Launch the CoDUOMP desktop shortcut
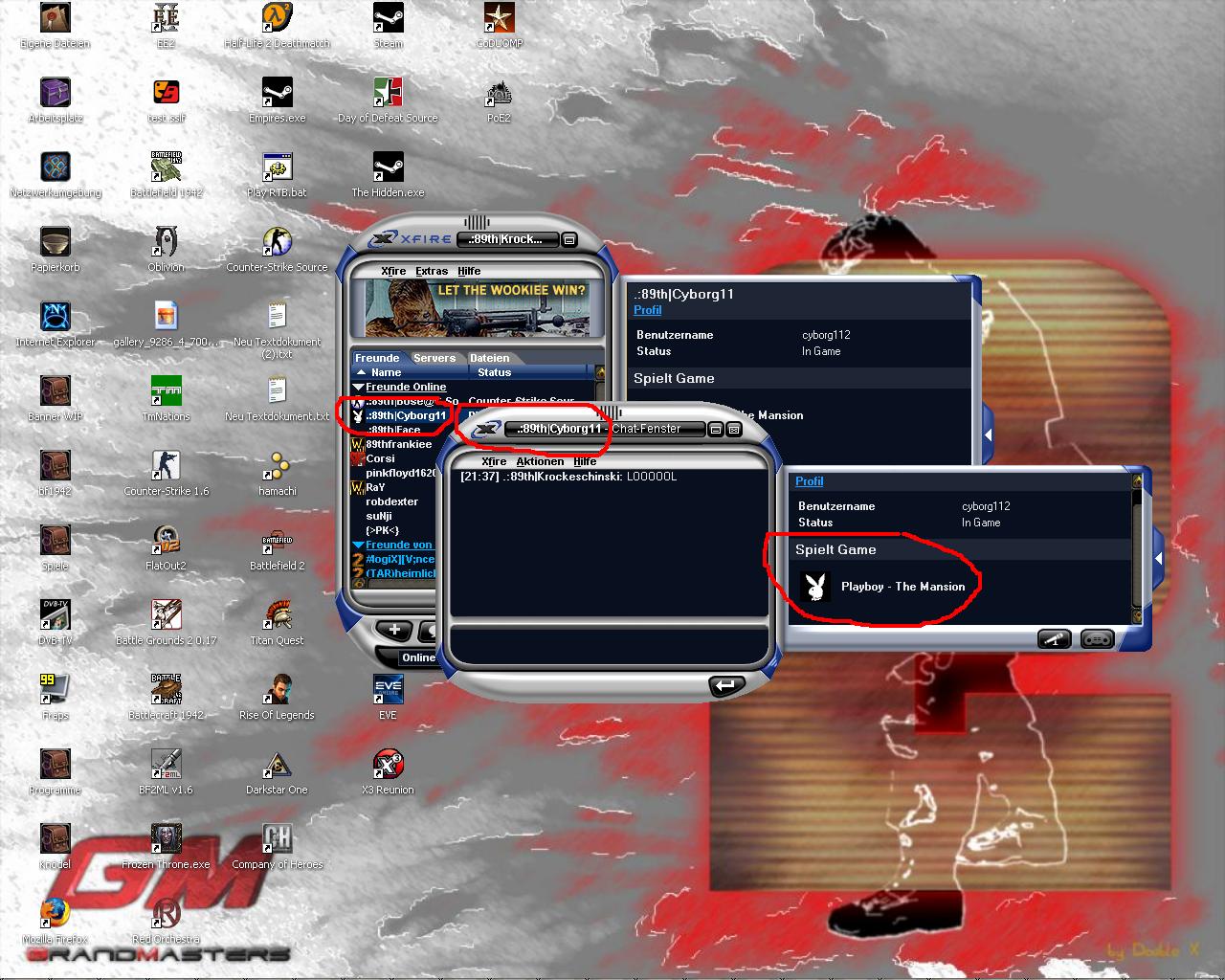The image size is (1225, 980). click(499, 26)
